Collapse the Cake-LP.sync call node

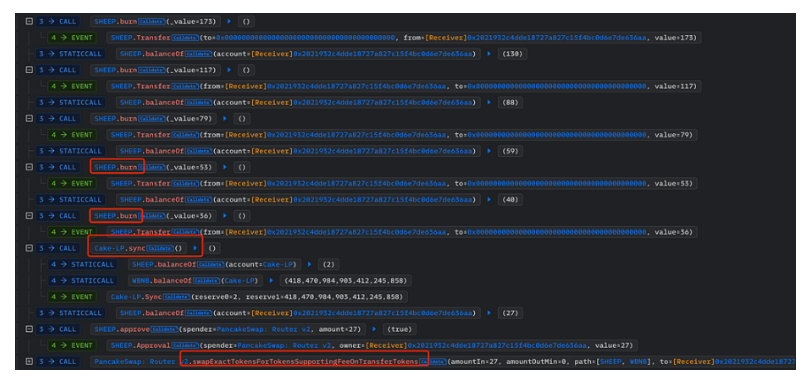click(x=29, y=248)
